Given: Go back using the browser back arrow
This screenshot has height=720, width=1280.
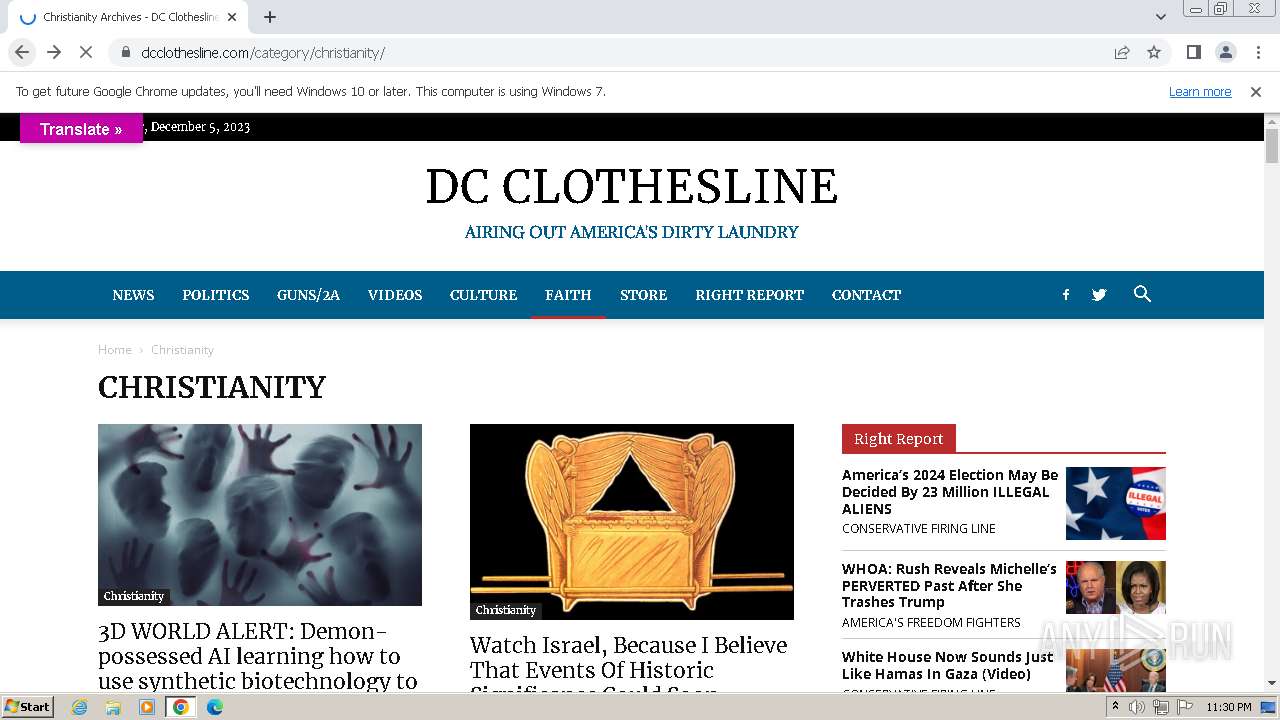Looking at the screenshot, I should click(22, 52).
